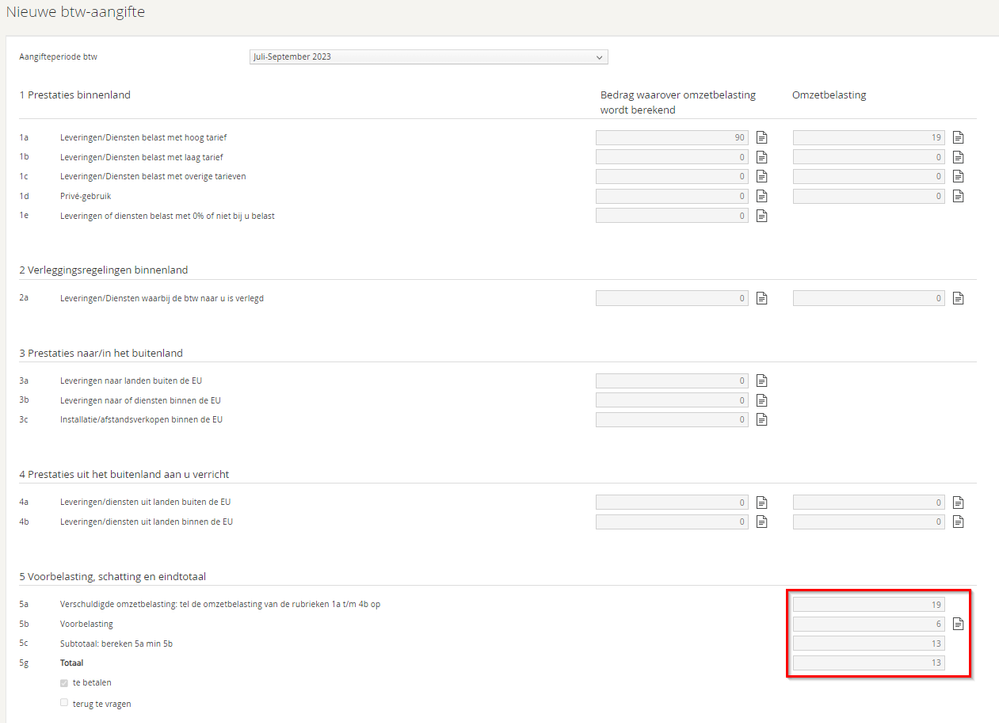Click 'Subtotaal: bereken 5a min 5b' label
The height and width of the screenshot is (723, 999).
(x=116, y=643)
